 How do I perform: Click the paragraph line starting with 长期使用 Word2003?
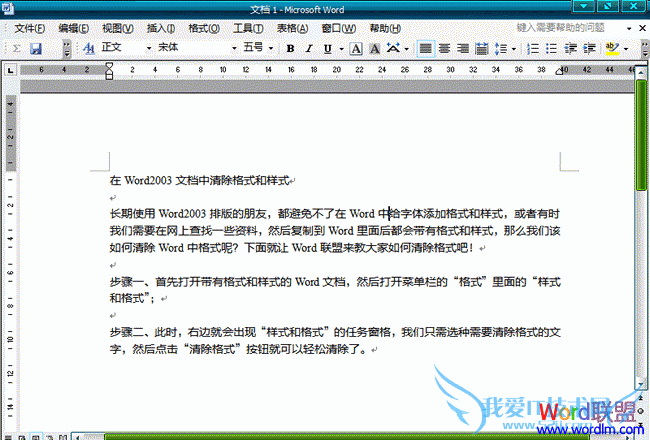point(335,214)
